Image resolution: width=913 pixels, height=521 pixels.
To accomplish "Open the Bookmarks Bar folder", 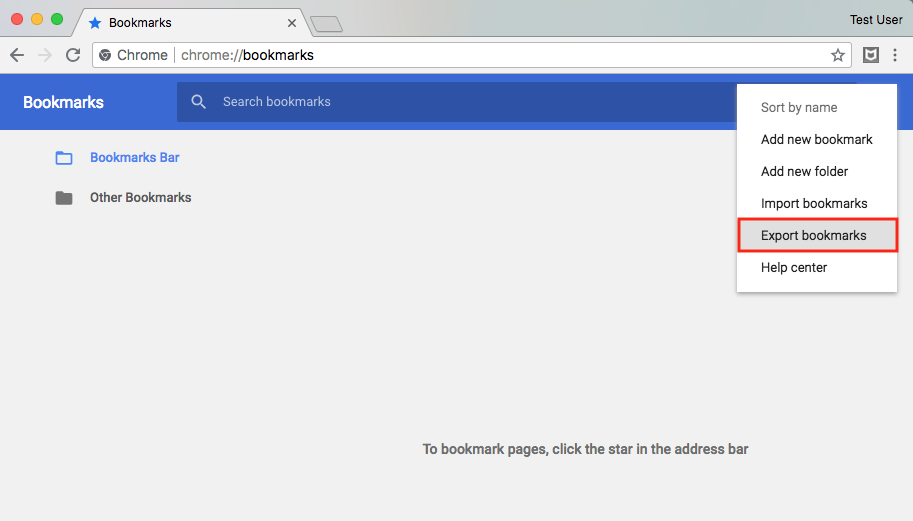I will point(135,158).
